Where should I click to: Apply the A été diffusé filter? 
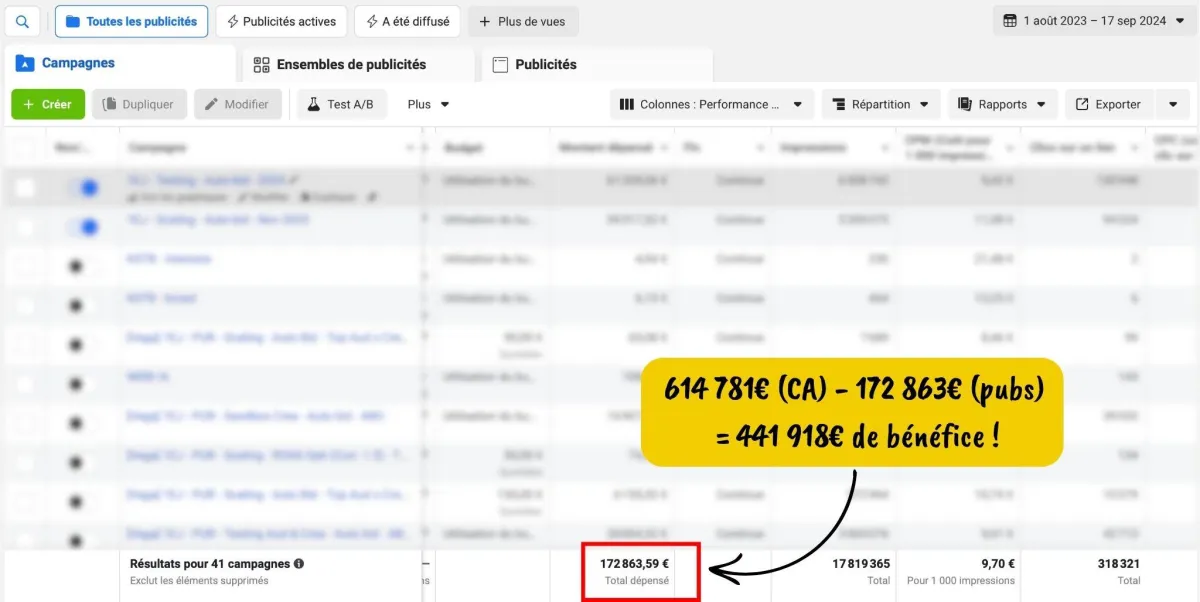click(x=407, y=21)
